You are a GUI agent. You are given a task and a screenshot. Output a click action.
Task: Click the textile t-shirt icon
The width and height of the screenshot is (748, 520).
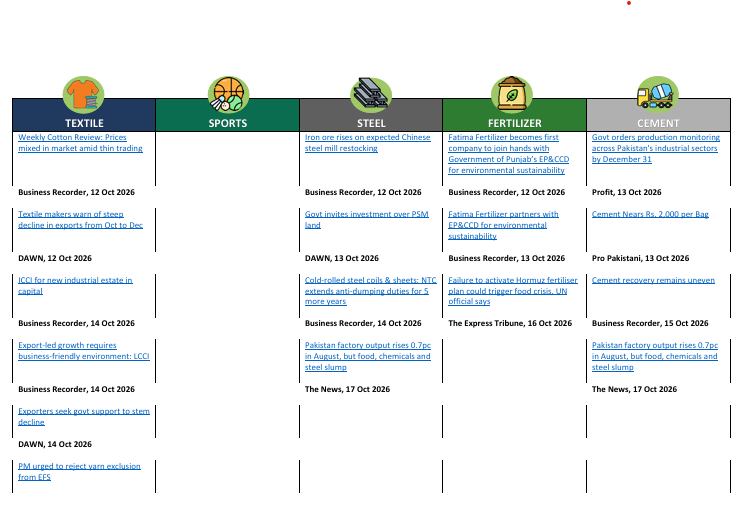pos(83,94)
